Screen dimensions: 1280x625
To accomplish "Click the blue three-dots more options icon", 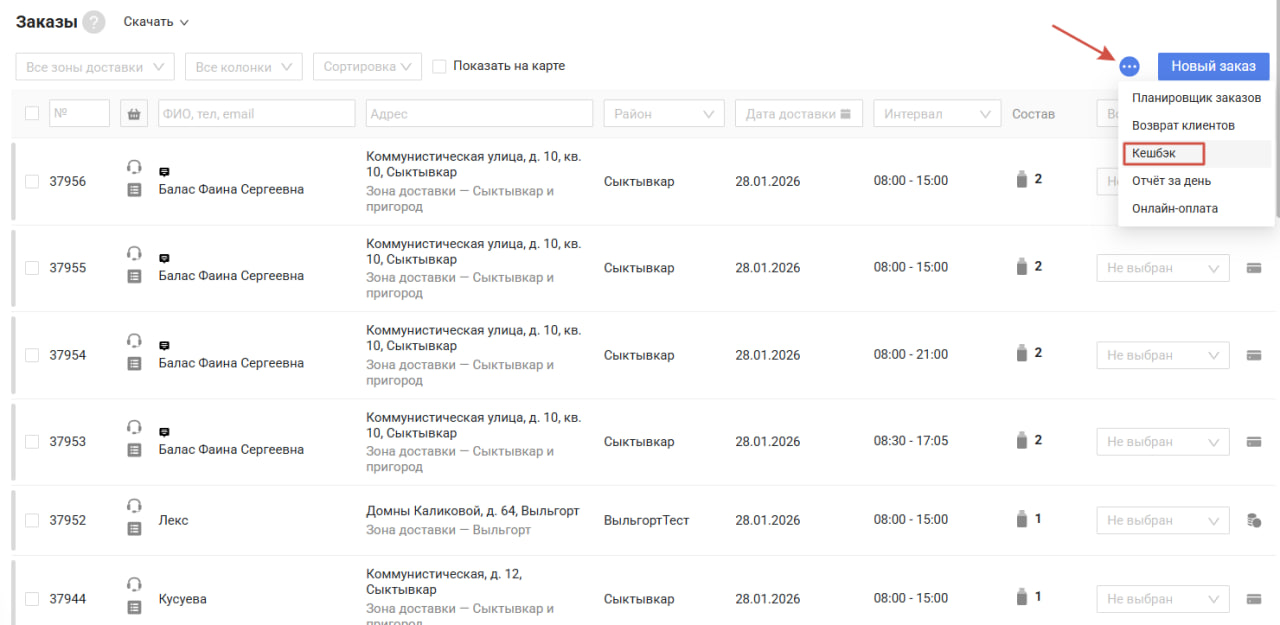I will pyautogui.click(x=1129, y=67).
